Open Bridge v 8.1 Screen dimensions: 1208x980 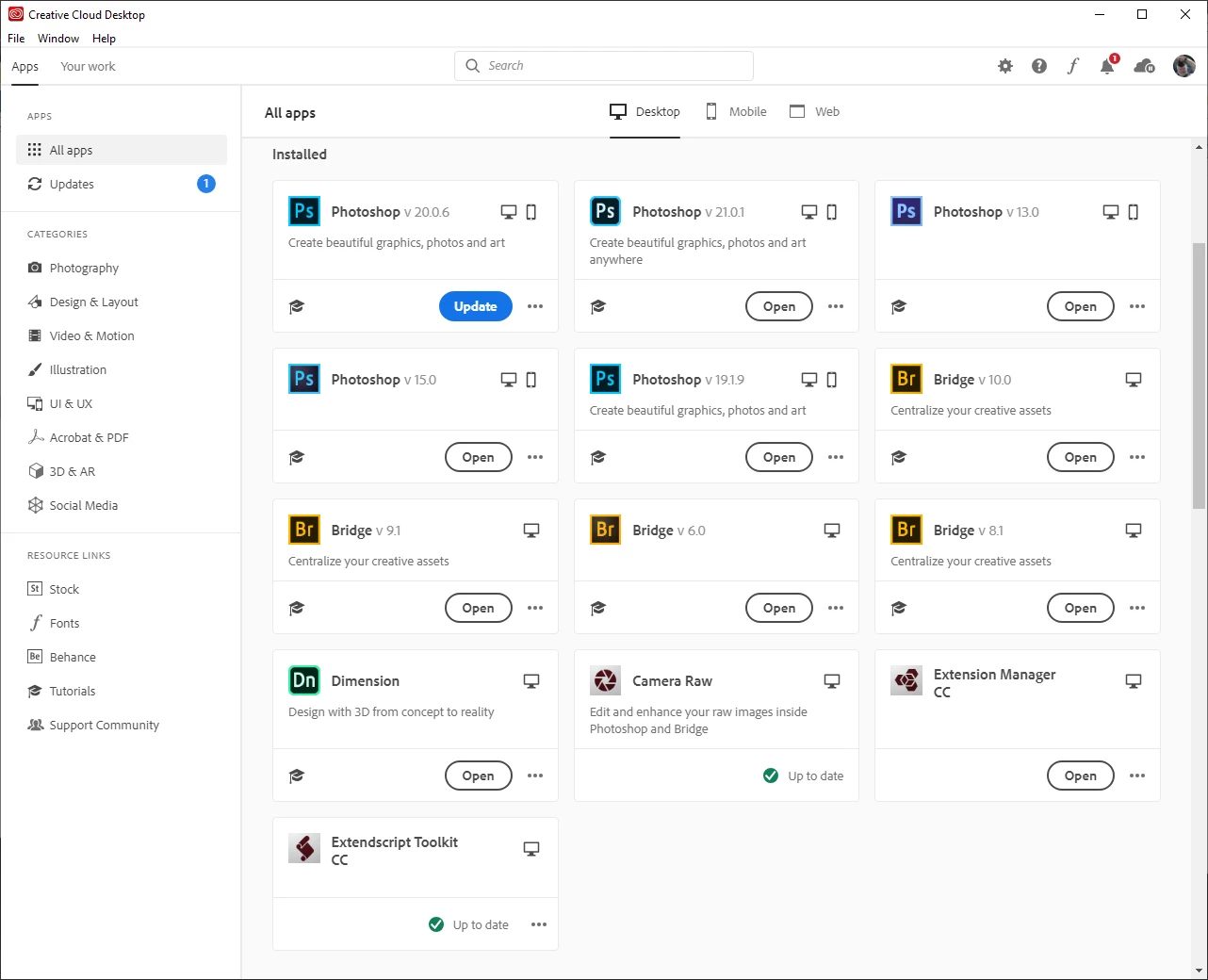coord(1081,608)
